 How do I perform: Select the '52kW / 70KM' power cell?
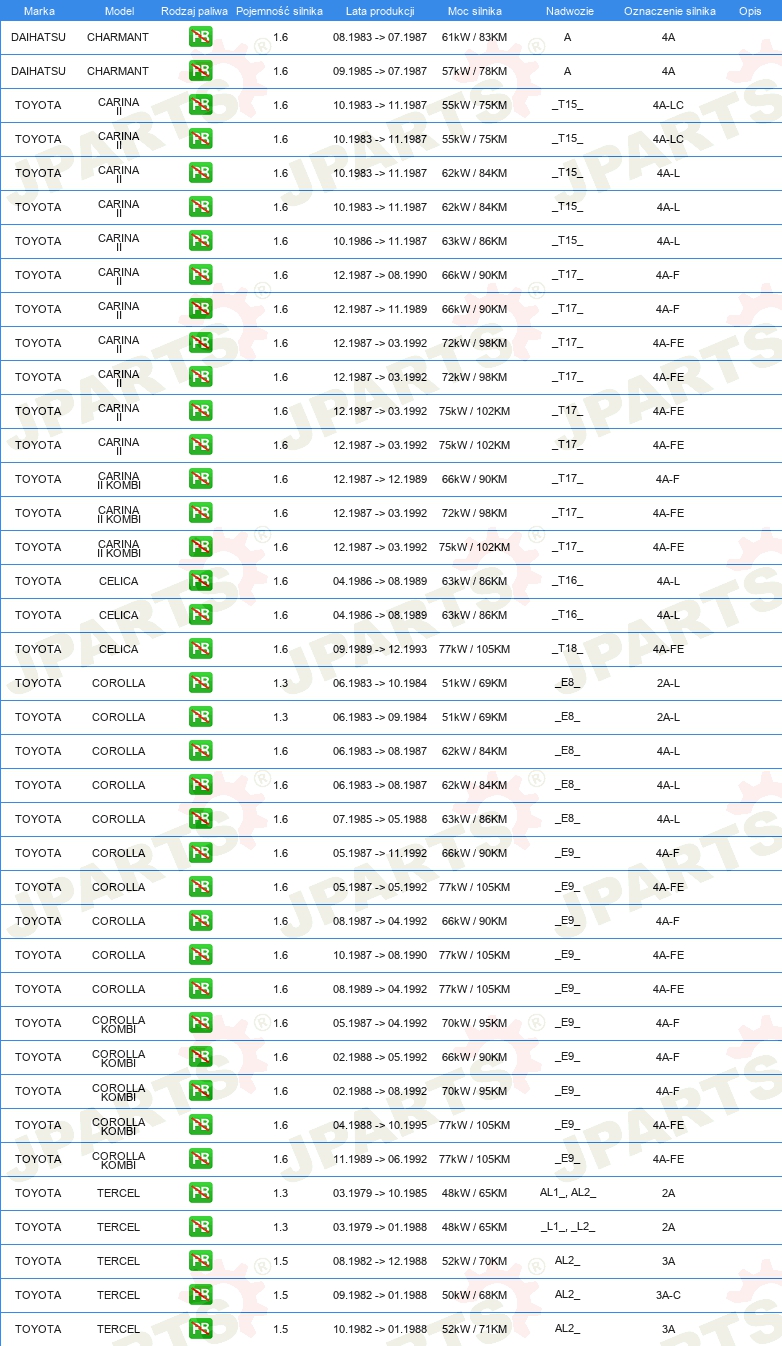point(474,1261)
